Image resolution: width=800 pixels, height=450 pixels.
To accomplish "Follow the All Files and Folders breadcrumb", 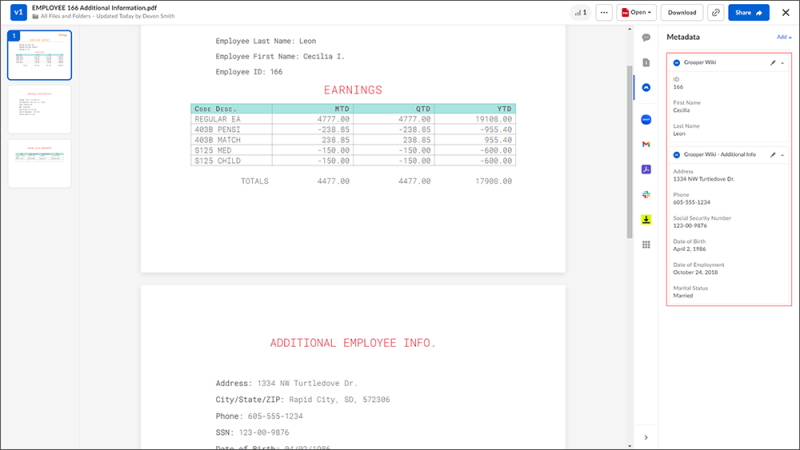I will tap(66, 16).
